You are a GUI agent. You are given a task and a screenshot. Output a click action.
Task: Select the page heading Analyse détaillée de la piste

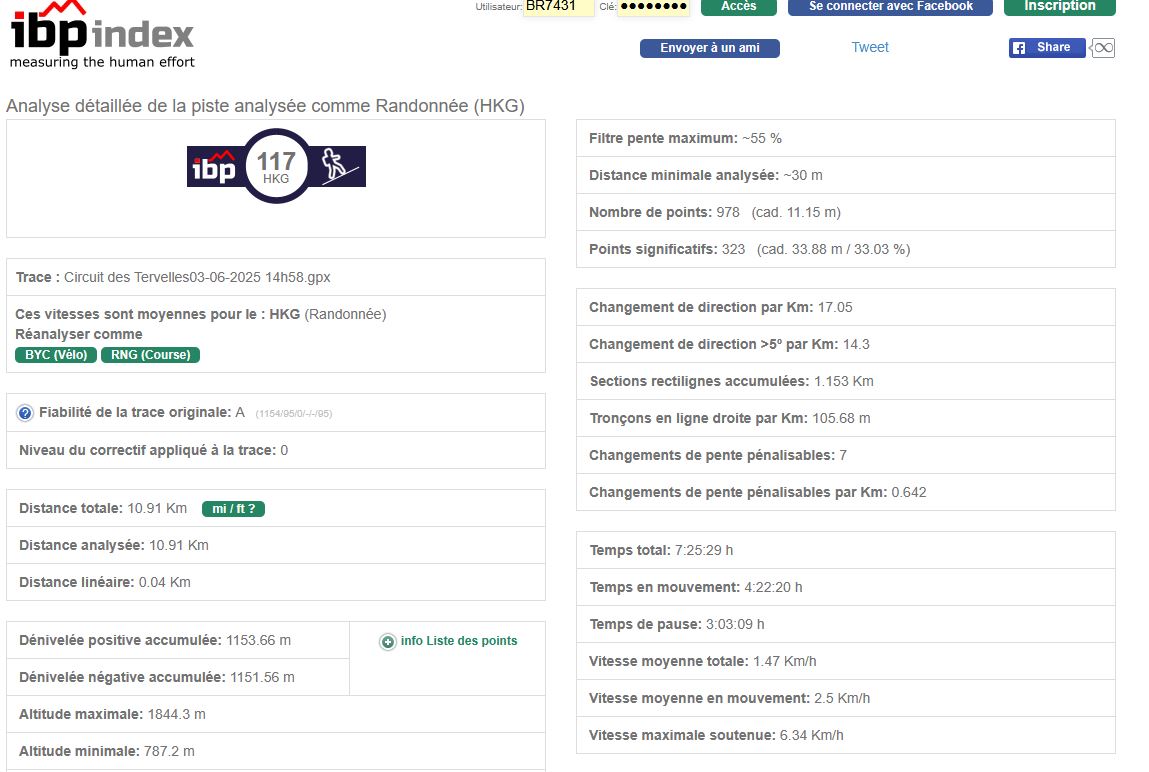[265, 106]
